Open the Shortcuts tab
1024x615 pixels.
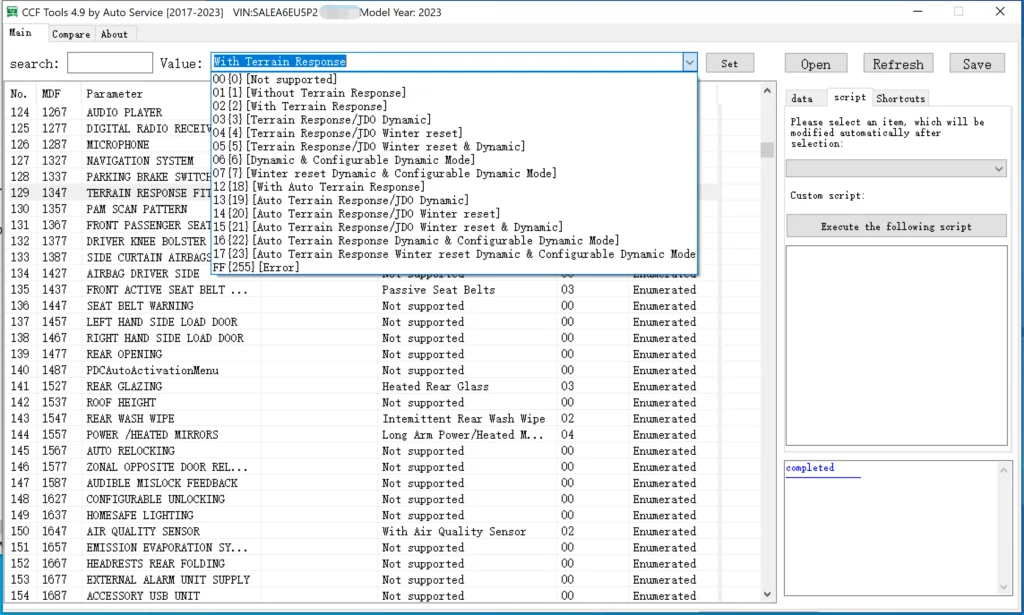pyautogui.click(x=901, y=98)
